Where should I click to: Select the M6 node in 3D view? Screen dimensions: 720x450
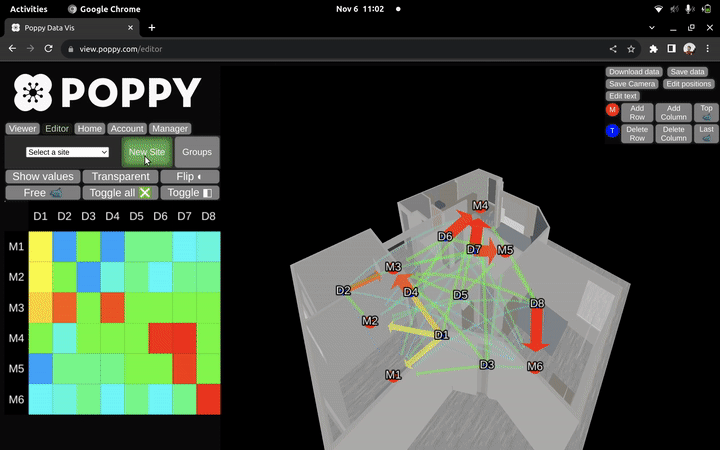coord(535,366)
